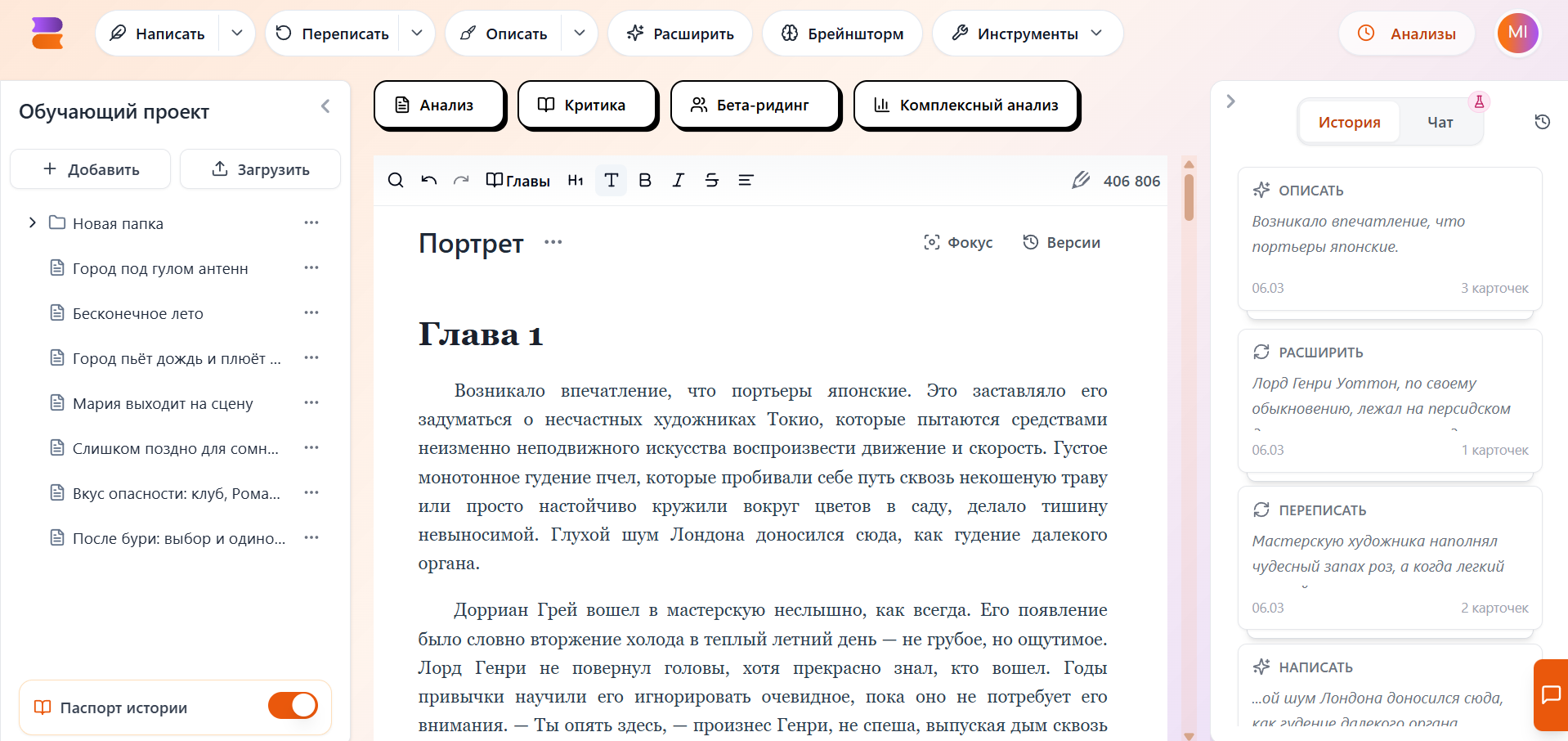The height and width of the screenshot is (741, 1568).
Task: Open the Бета-ридинг option
Action: pyautogui.click(x=755, y=105)
